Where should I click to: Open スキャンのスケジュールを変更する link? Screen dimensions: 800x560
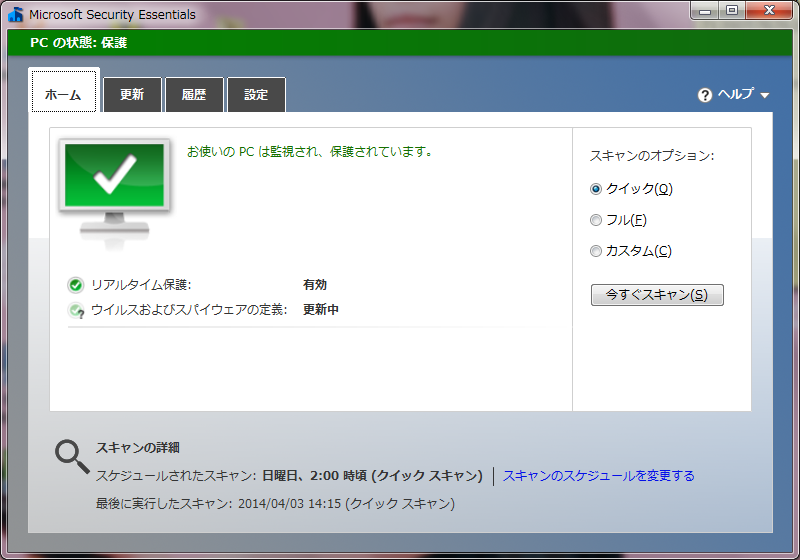598,476
